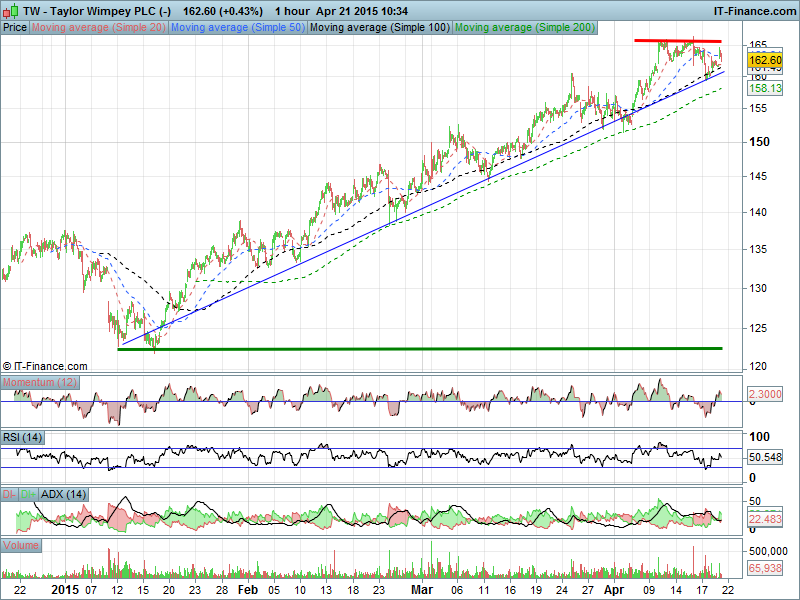Select the ADX (14) indicator label
The height and width of the screenshot is (600, 800).
63,494
